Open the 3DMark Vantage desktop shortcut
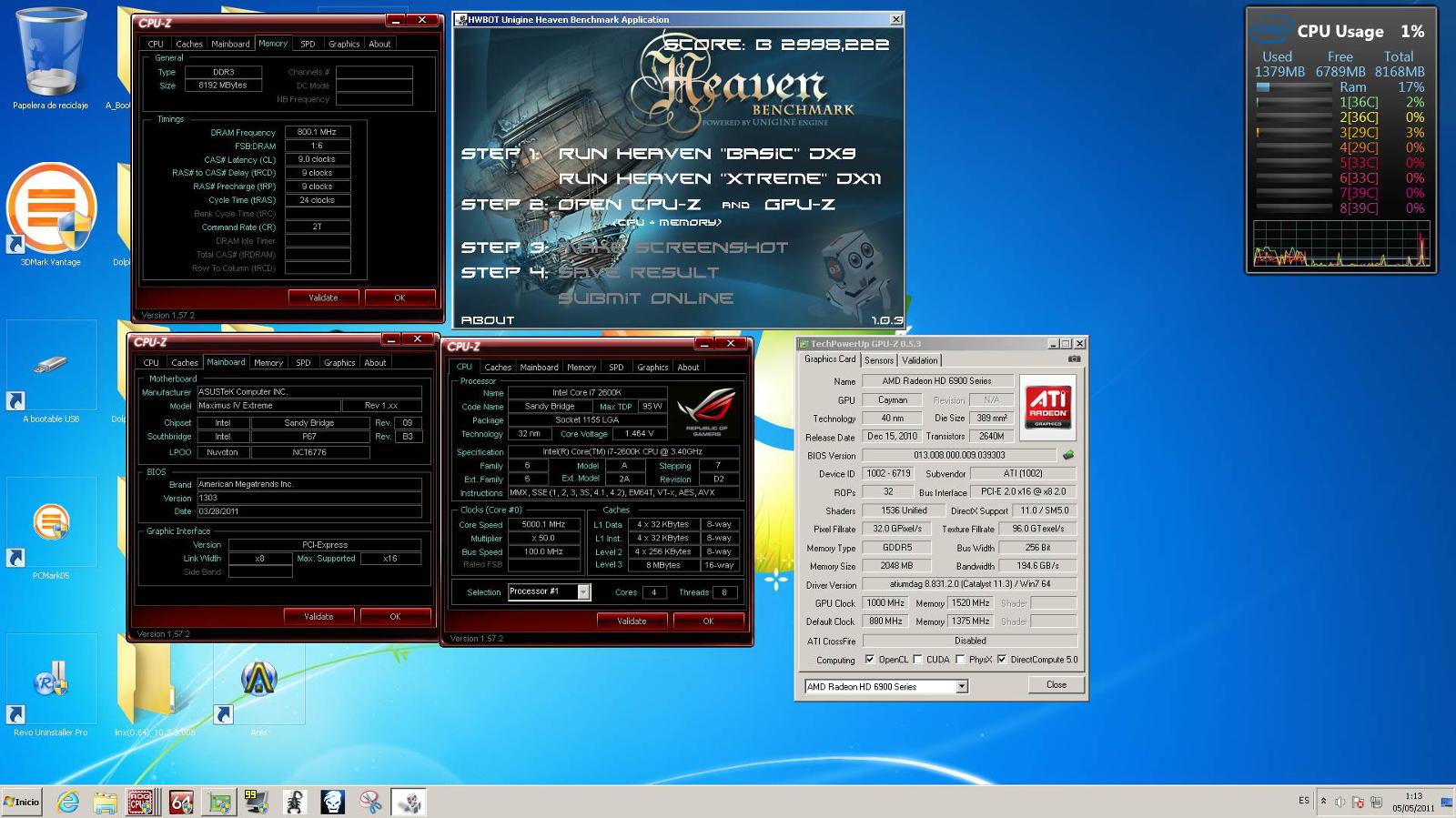Screen dimensions: 1456x818 pos(51,217)
